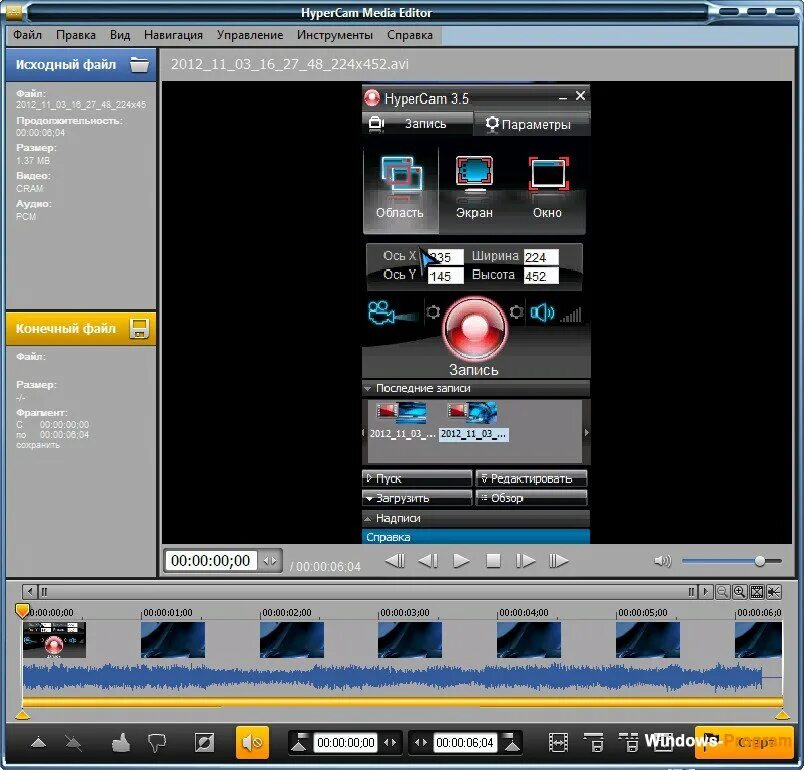Click the thumbnail at 00:00:00;00 showing HyperCam
The height and width of the screenshot is (770, 804).
click(x=54, y=640)
